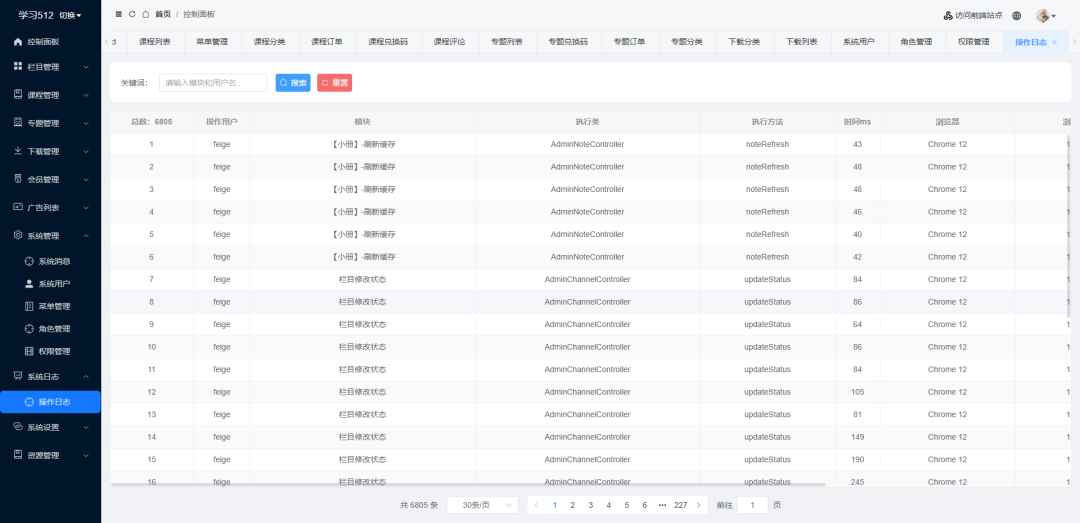Expand 下载管理 chevron

[x=86, y=152]
